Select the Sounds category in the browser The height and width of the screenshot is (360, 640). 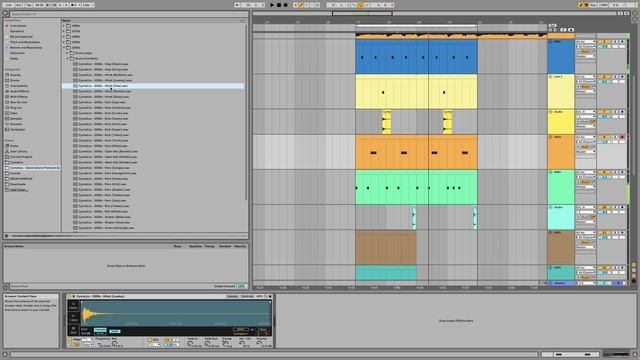[15, 75]
